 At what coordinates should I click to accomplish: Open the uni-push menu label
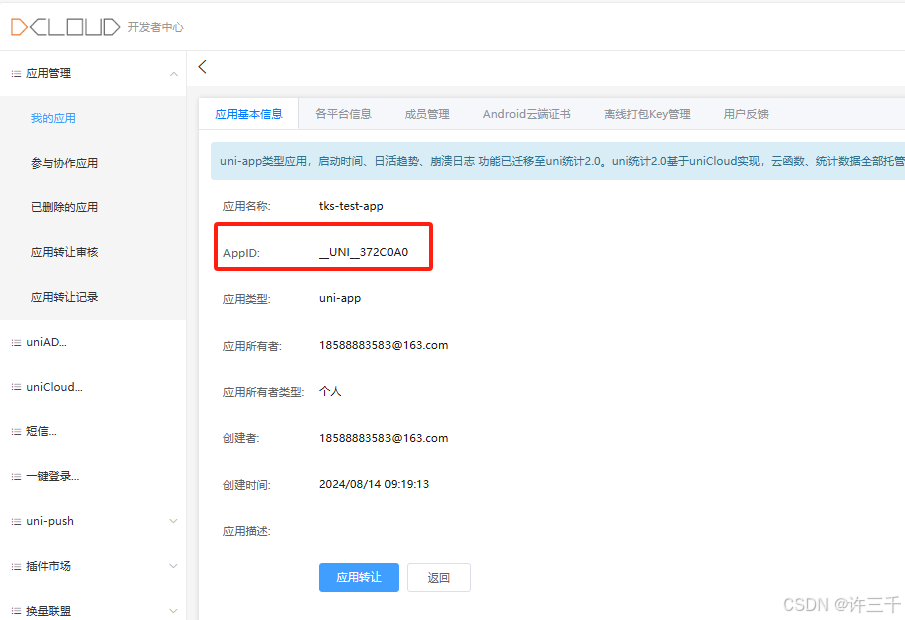tap(50, 521)
